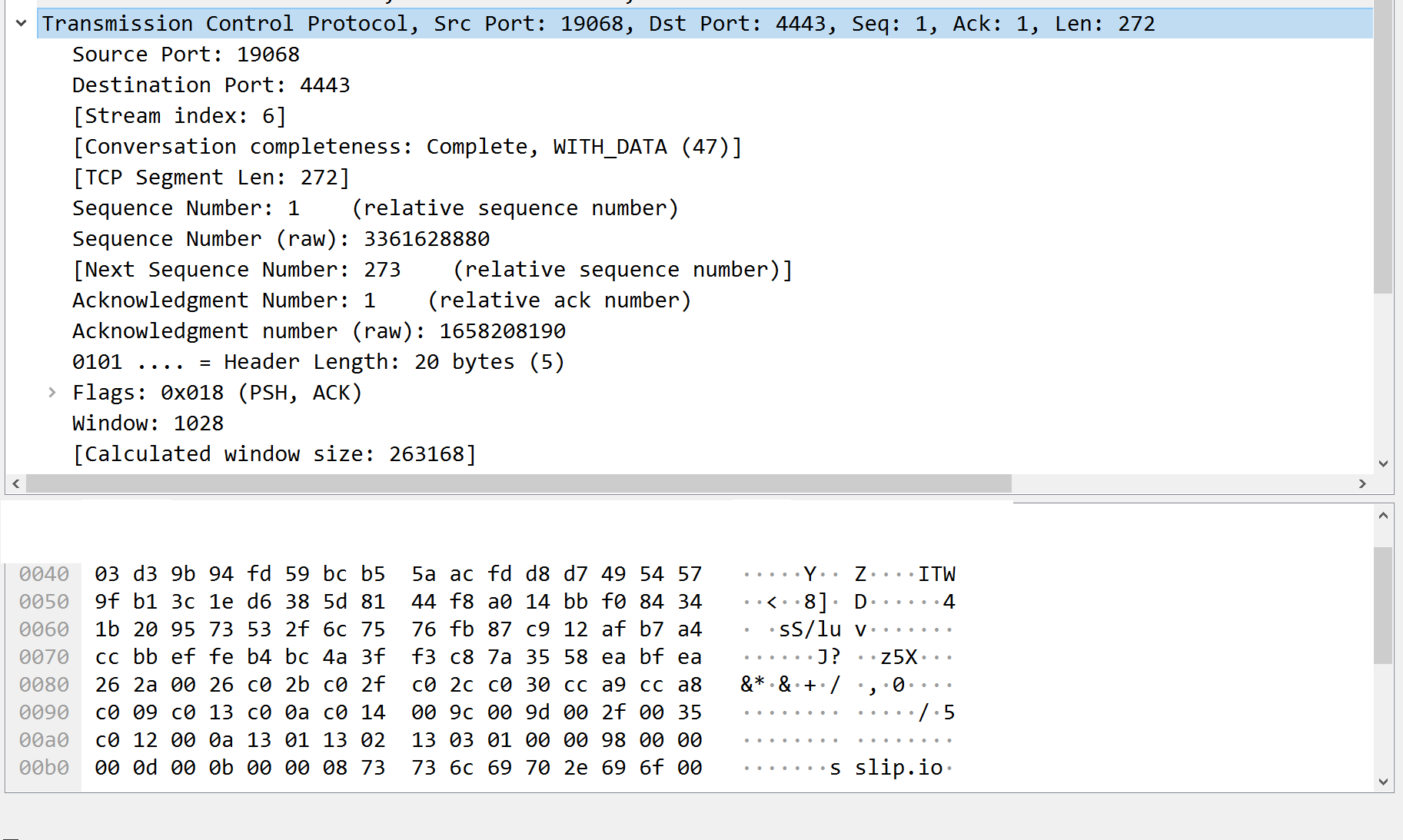Click hex offset row 0040 in the bytes pane

[44, 573]
